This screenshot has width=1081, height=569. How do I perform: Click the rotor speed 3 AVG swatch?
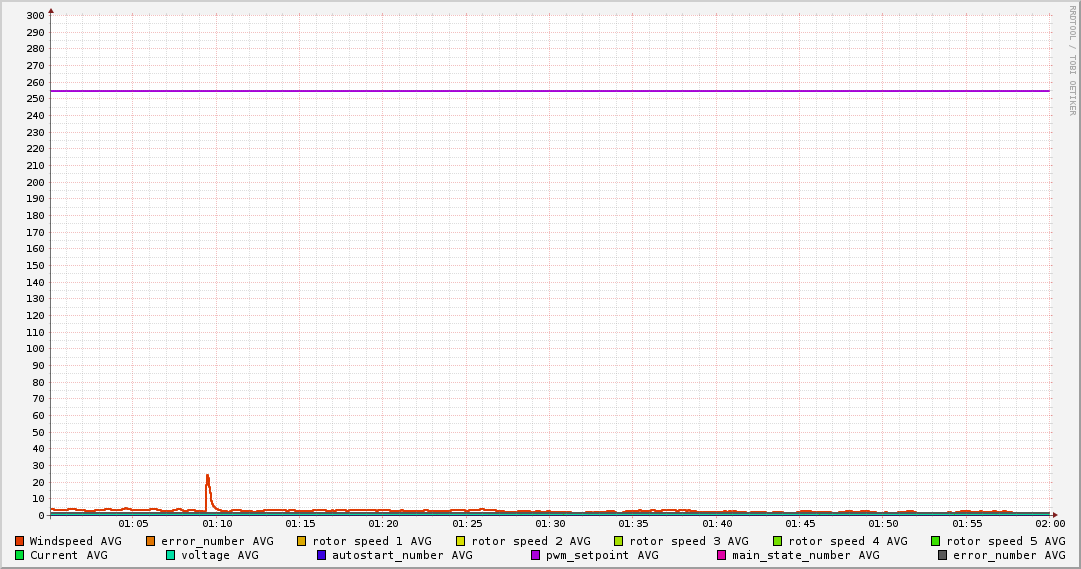coord(618,541)
